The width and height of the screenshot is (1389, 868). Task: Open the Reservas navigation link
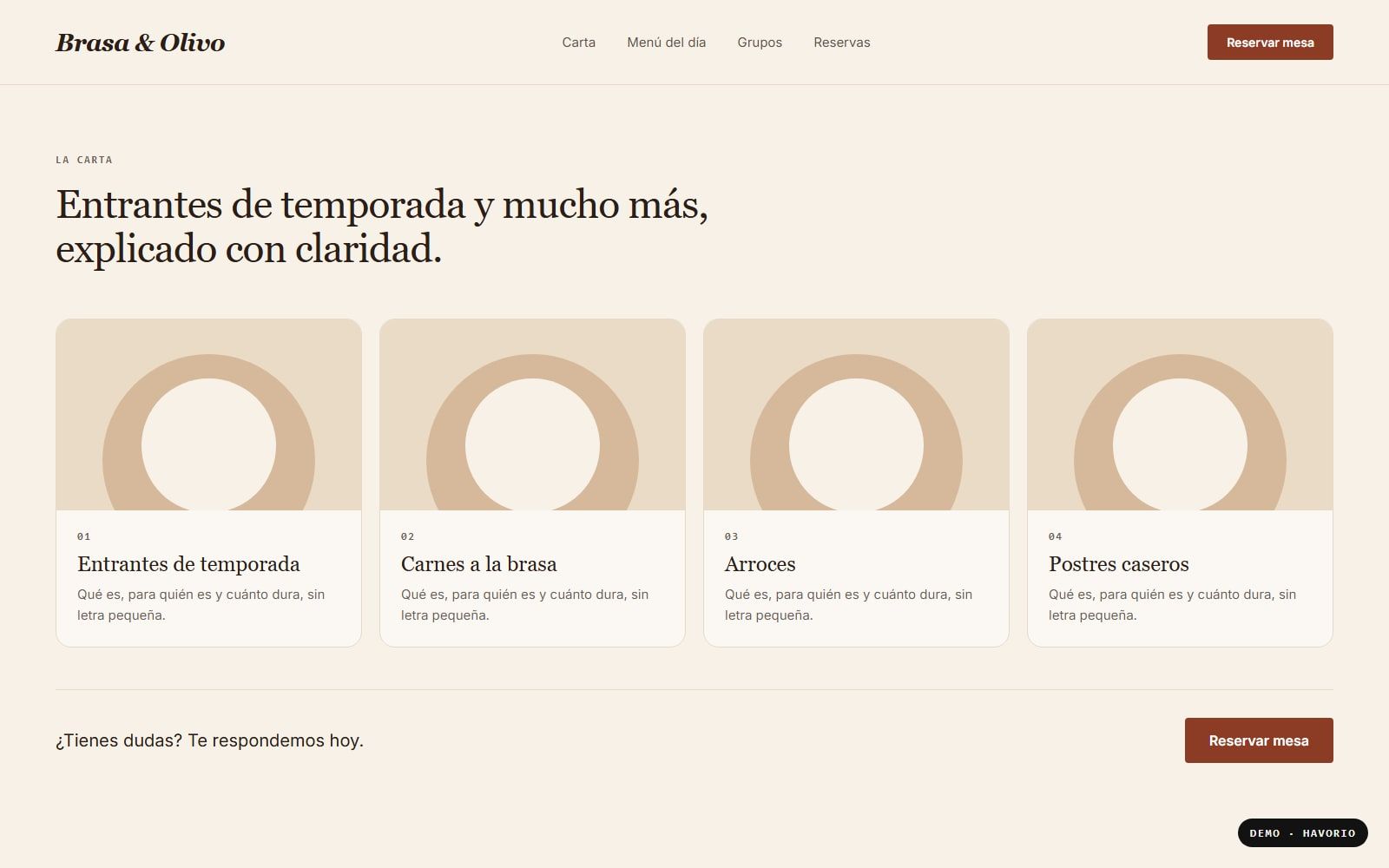pos(841,43)
